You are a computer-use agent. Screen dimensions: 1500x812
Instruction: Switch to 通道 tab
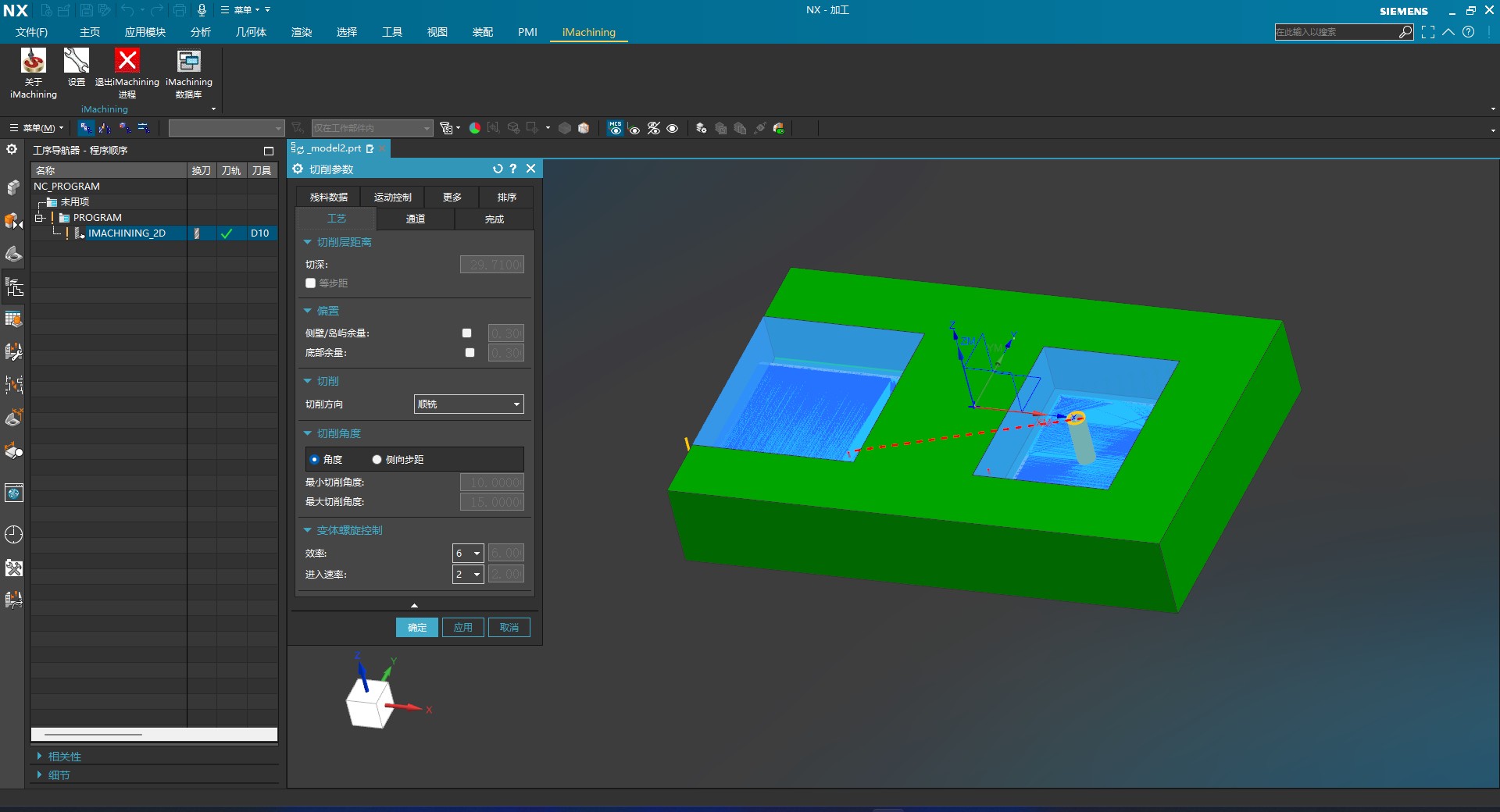coord(416,219)
